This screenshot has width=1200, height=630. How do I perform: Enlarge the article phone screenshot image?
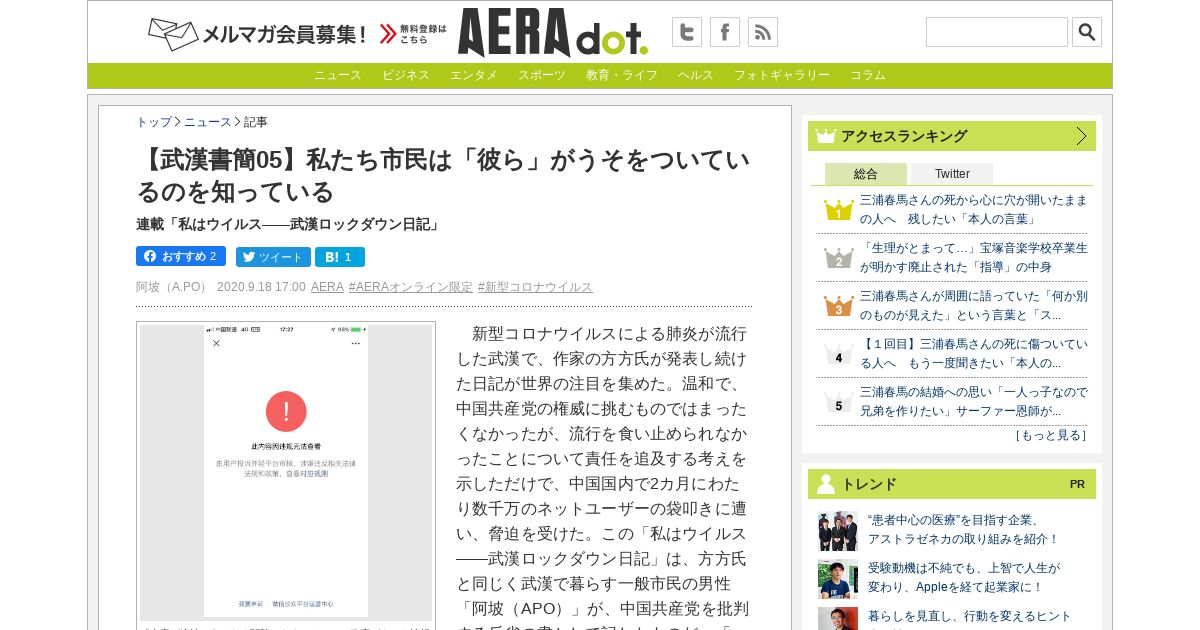tap(286, 472)
